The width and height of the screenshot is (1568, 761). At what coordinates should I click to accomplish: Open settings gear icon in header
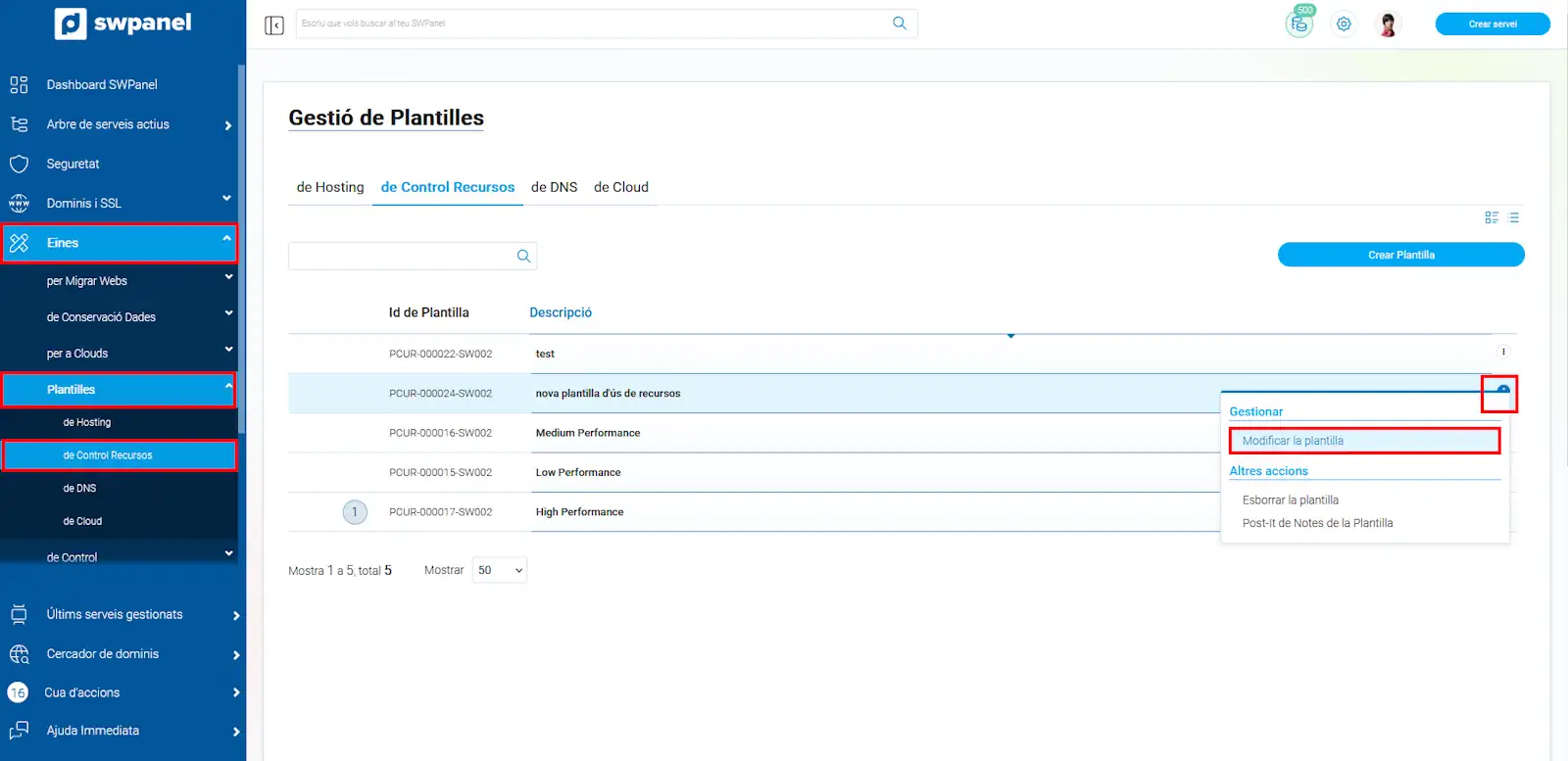(x=1344, y=24)
